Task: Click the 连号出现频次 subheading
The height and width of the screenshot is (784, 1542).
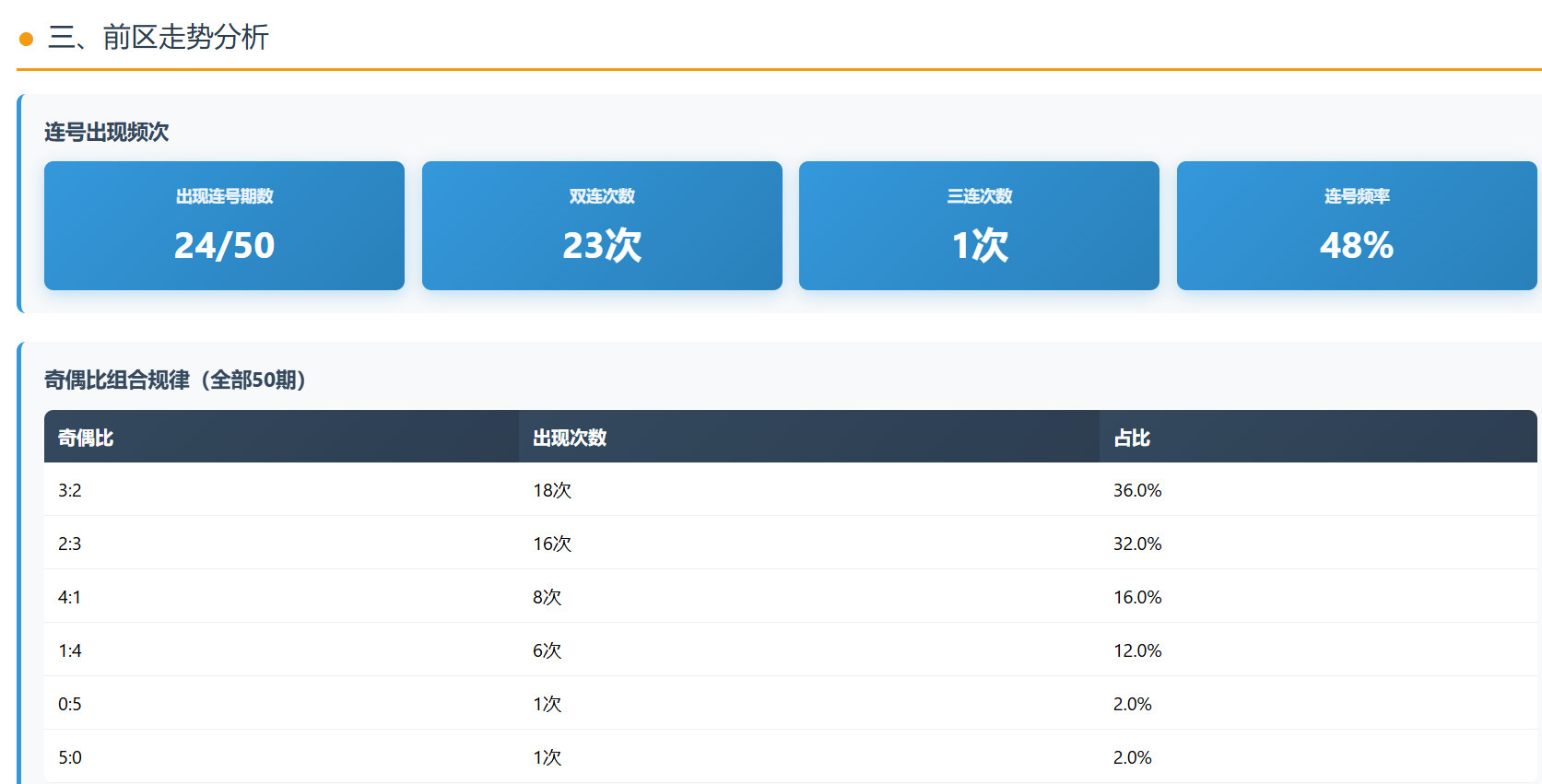Action: point(106,133)
